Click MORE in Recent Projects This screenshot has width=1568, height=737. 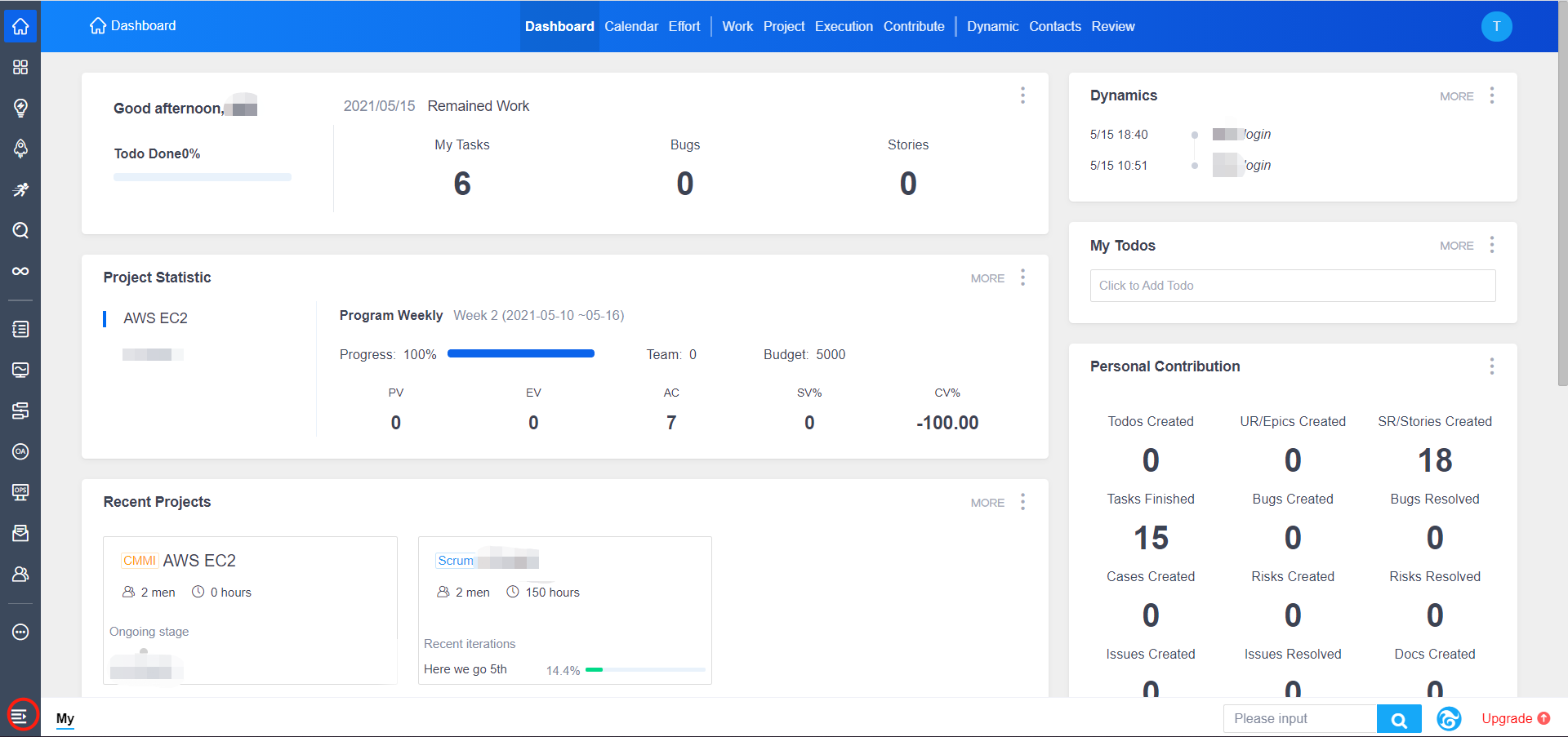(987, 503)
